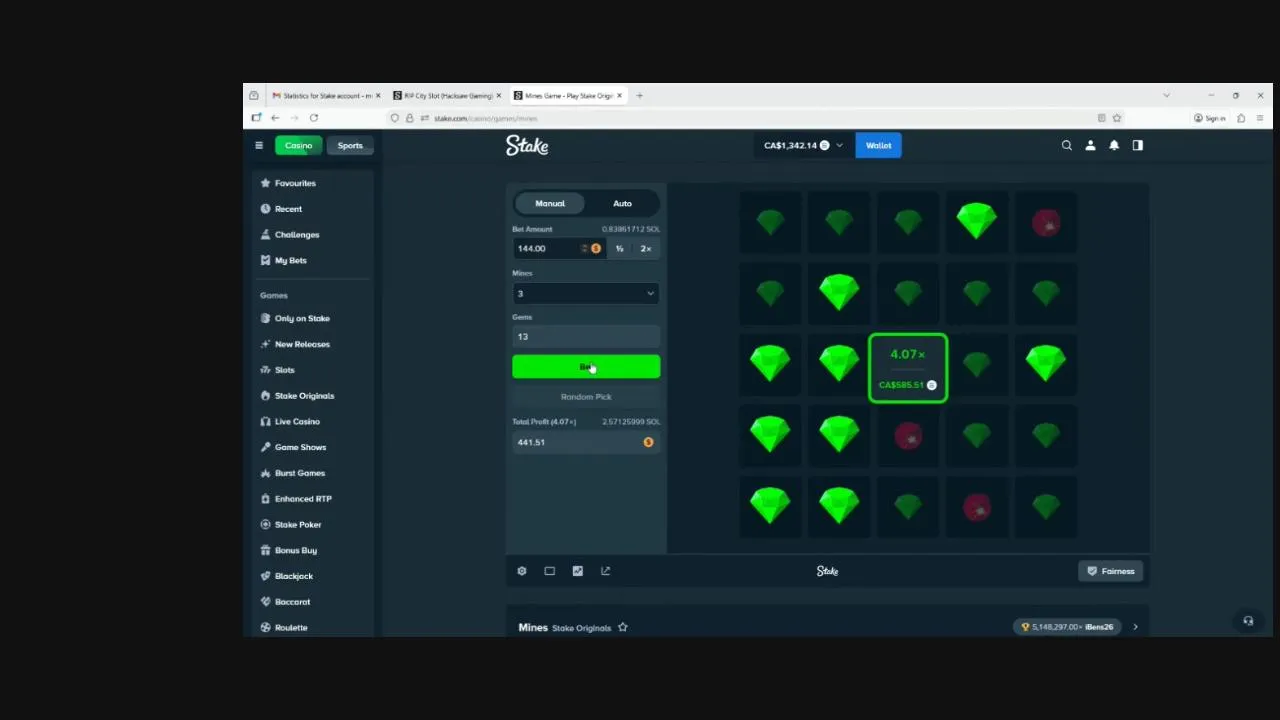Viewport: 1280px width, 720px height.
Task: Switch to RIP City Slot browser tab
Action: point(447,96)
